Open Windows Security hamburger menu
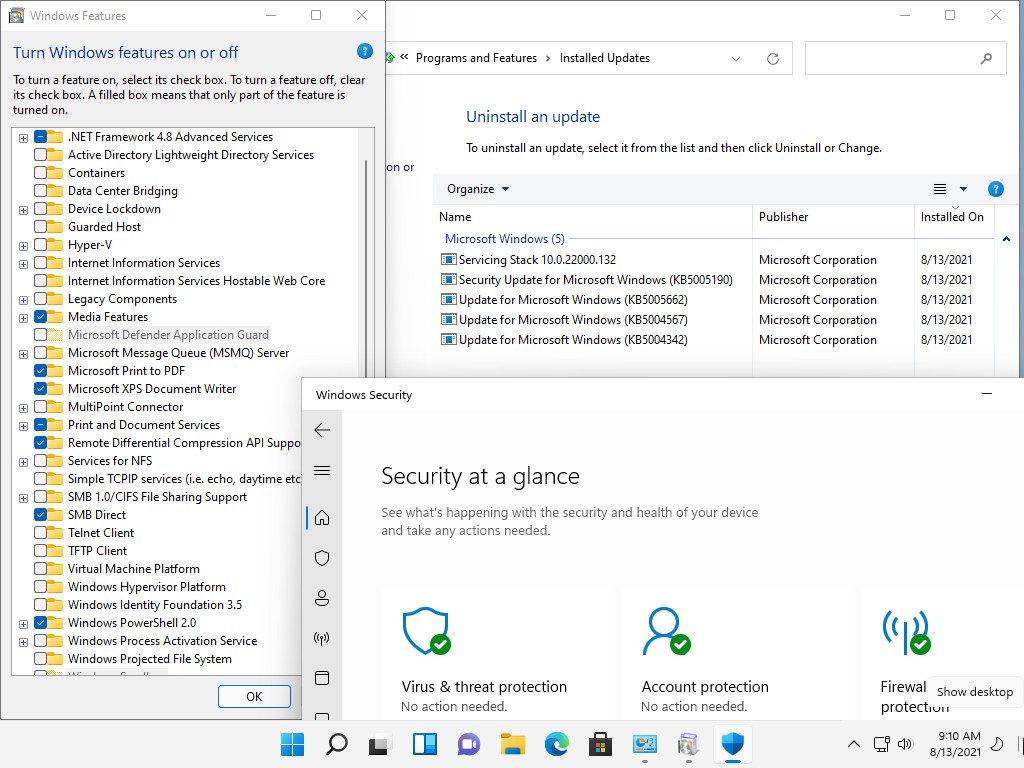The width and height of the screenshot is (1024, 768). [322, 471]
